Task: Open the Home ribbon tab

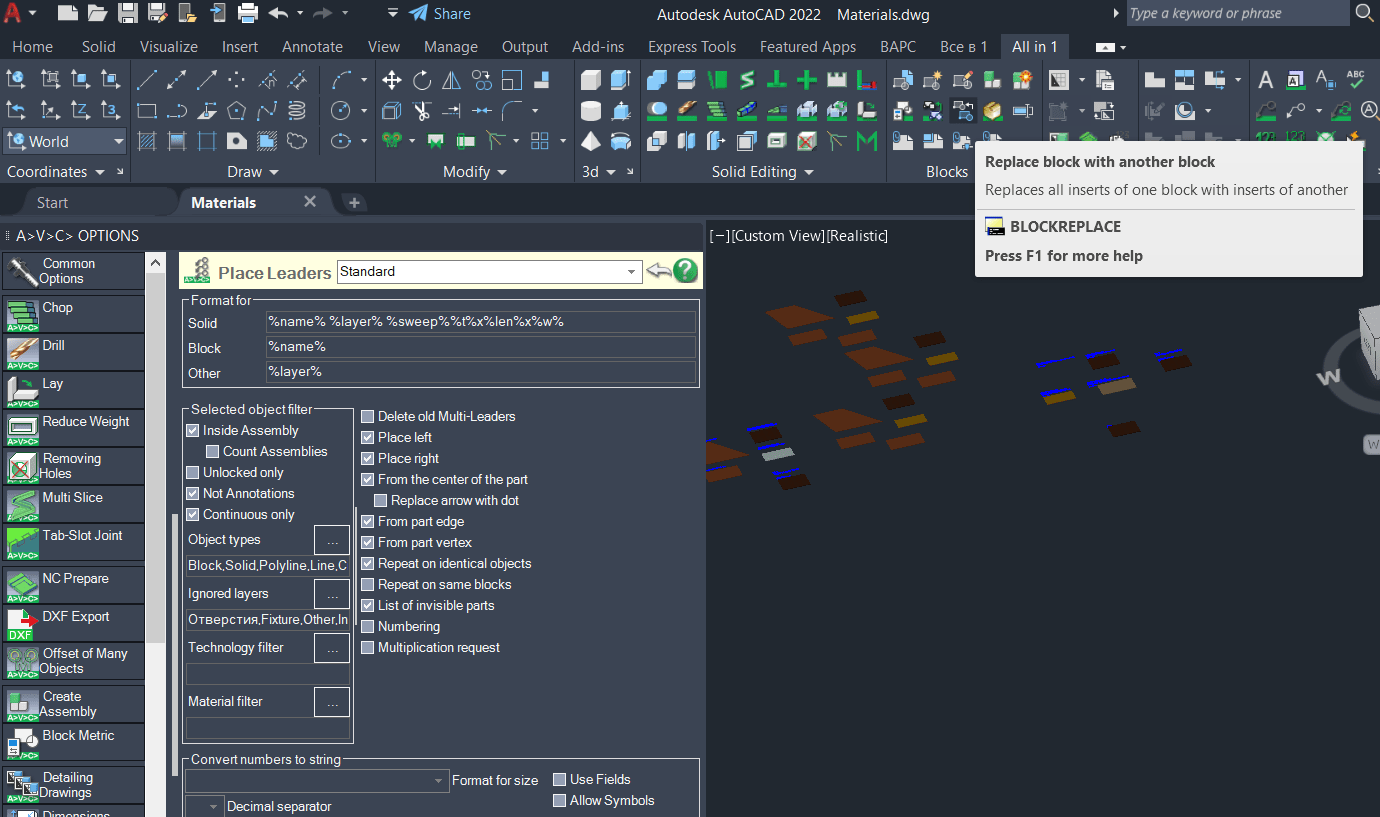Action: tap(33, 47)
